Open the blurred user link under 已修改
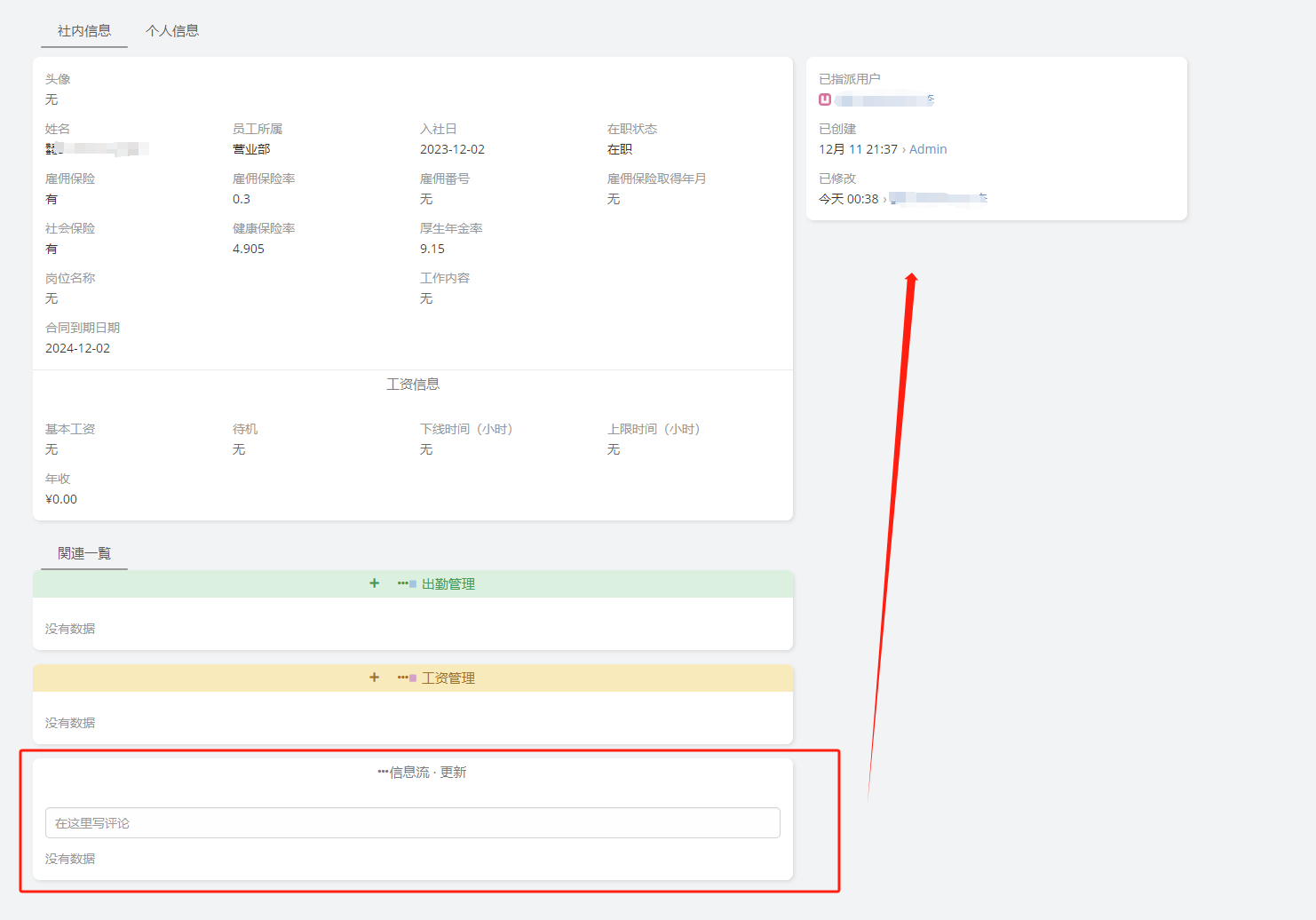This screenshot has height=920, width=1316. coord(939,199)
